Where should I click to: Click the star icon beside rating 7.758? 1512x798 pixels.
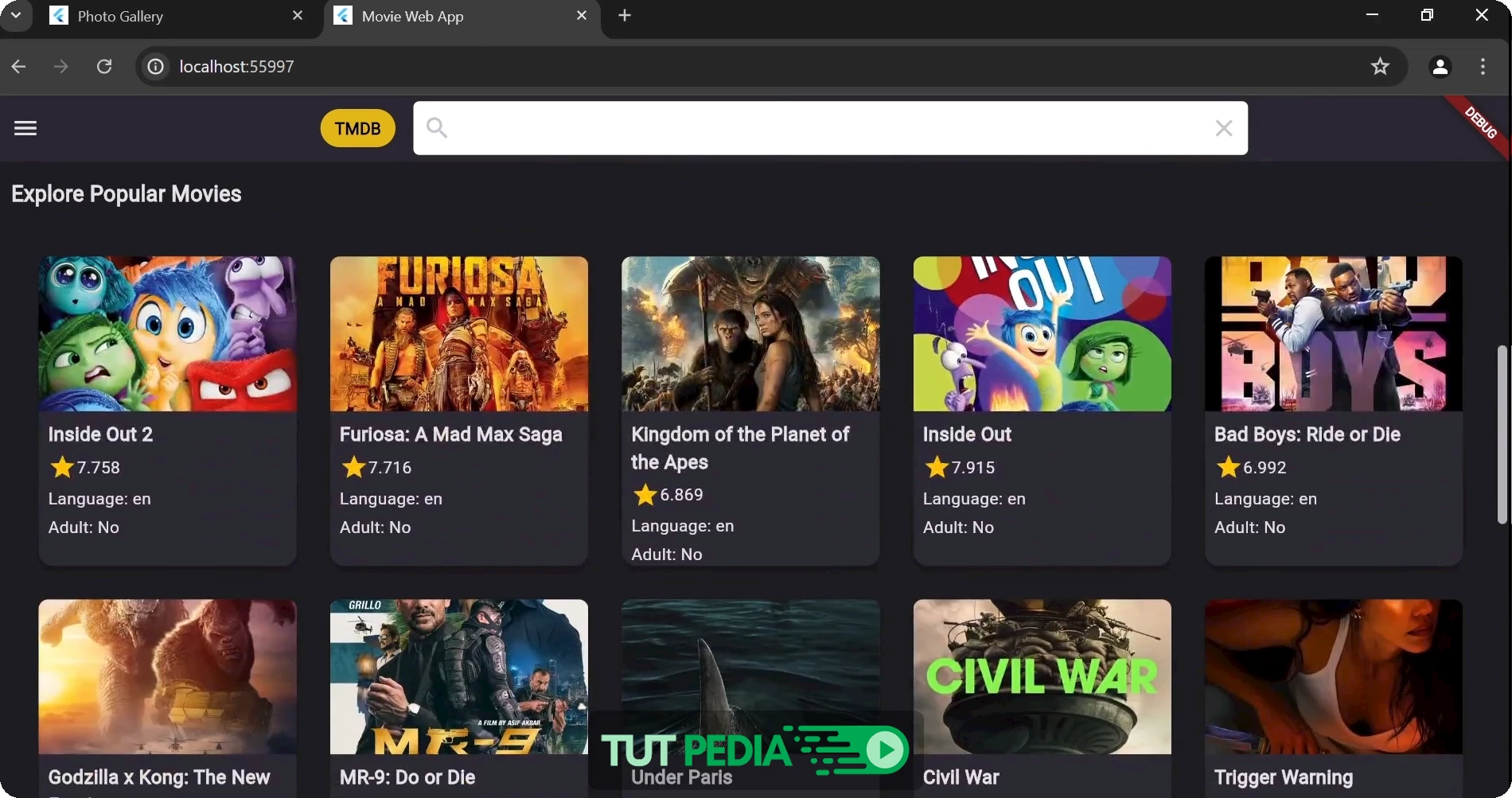[x=62, y=467]
